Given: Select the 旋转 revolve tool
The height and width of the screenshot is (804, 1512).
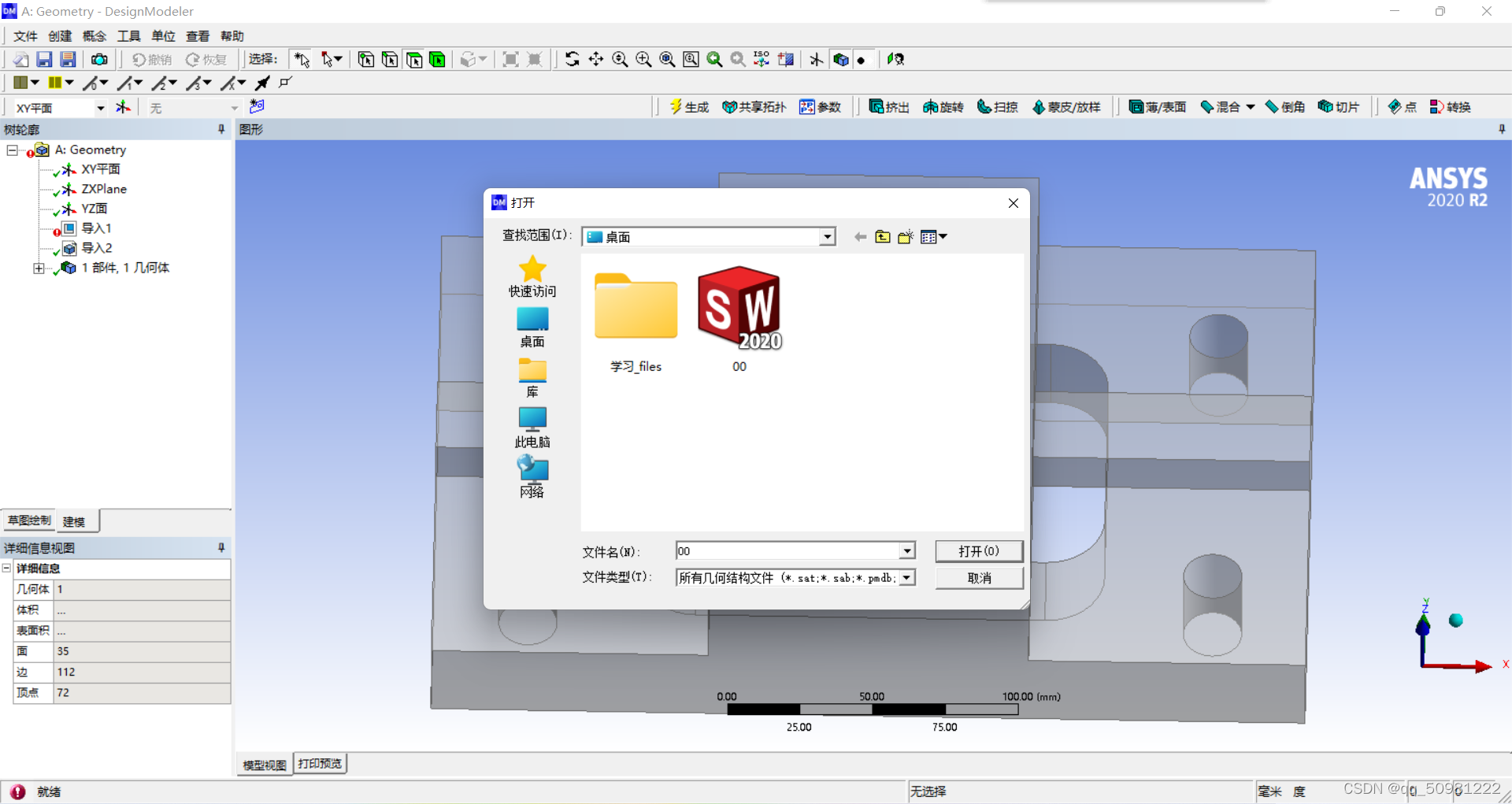Looking at the screenshot, I should [x=943, y=107].
